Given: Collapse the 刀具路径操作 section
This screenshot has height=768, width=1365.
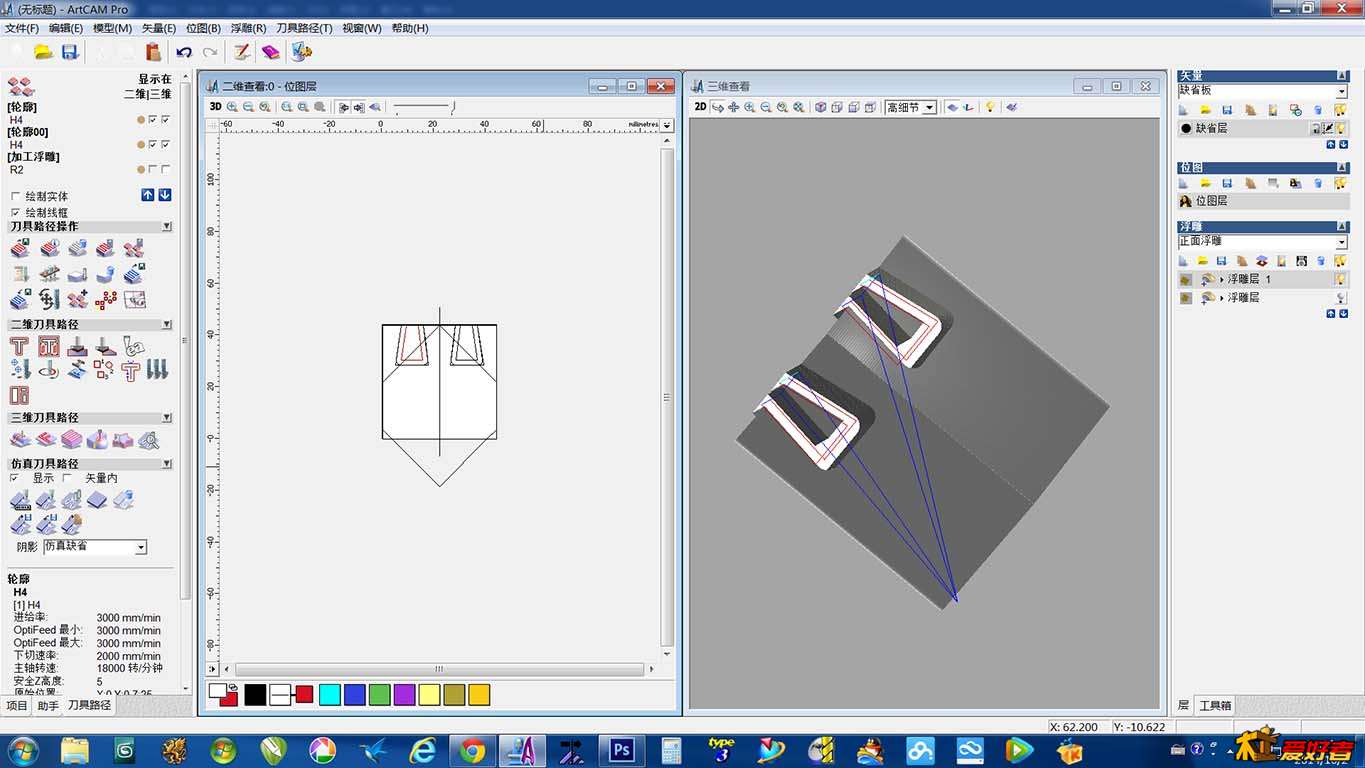Looking at the screenshot, I should (x=166, y=227).
